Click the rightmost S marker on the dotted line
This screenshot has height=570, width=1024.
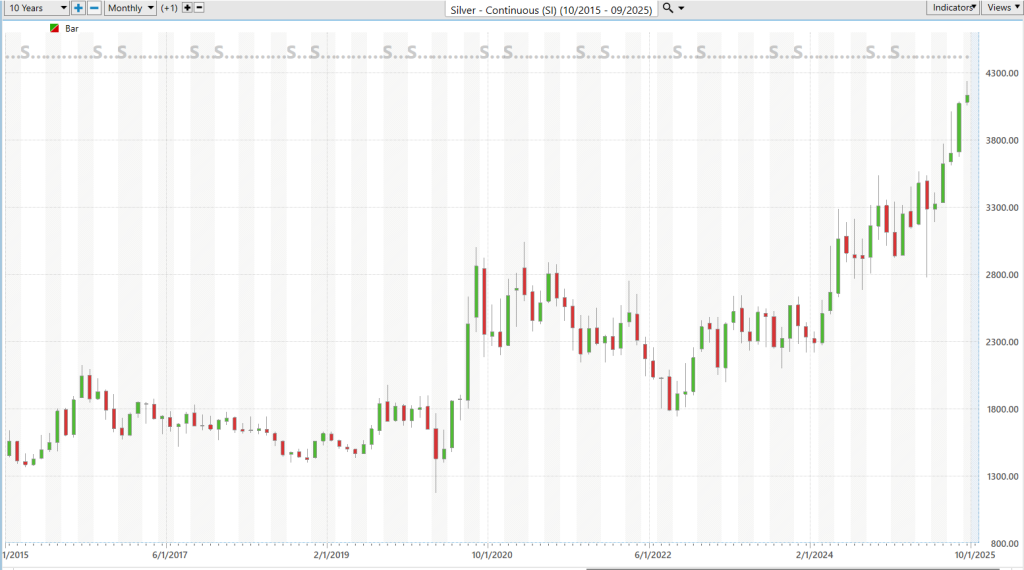coord(895,51)
